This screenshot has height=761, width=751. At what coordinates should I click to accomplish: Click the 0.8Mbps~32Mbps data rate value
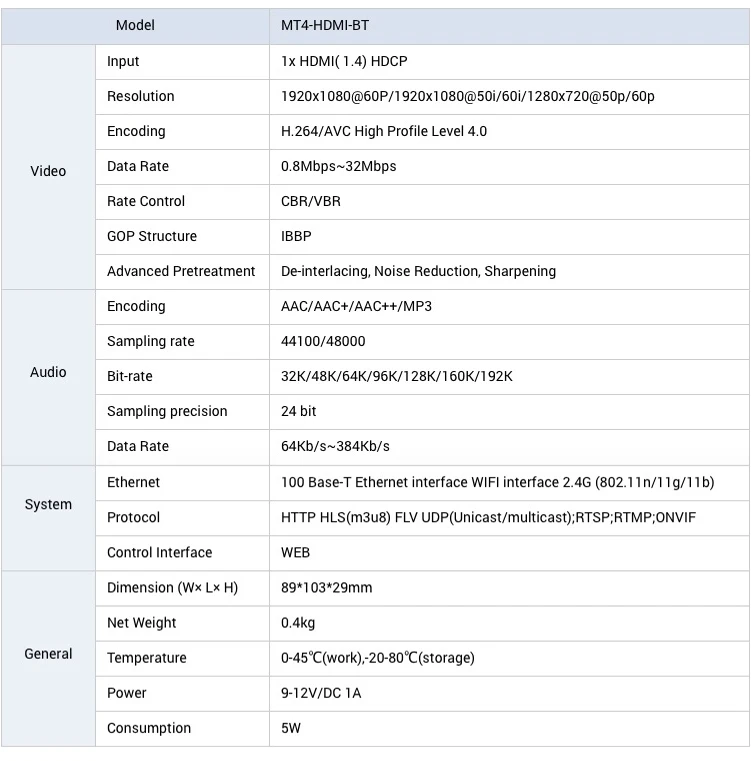click(x=338, y=166)
